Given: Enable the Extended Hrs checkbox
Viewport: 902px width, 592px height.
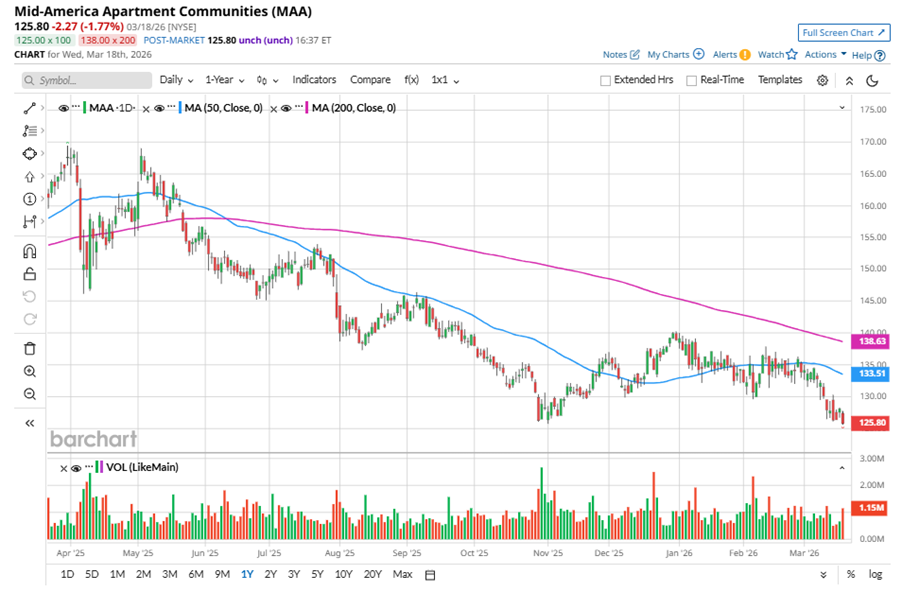Looking at the screenshot, I should (605, 80).
